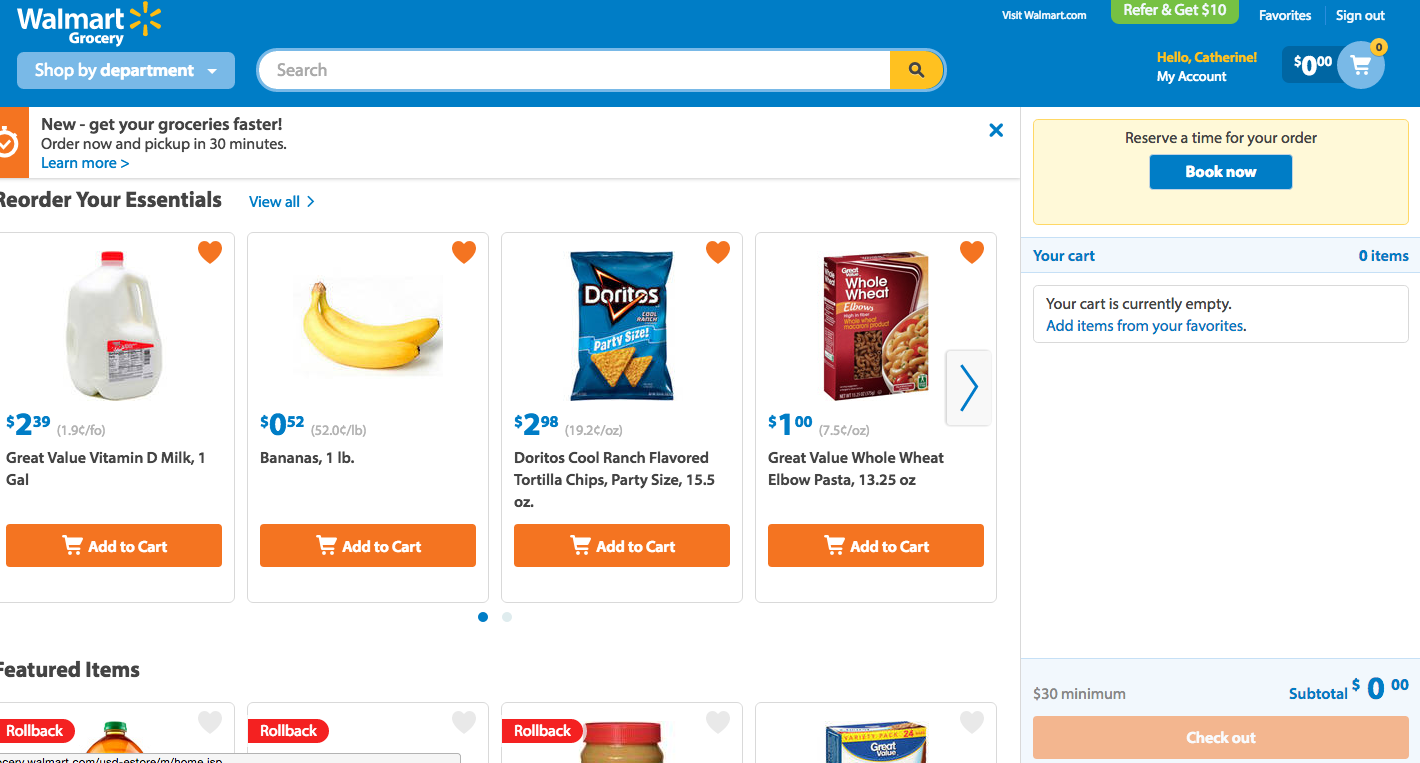Click the orange pickup timer icon
The image size is (1420, 763).
click(5, 142)
